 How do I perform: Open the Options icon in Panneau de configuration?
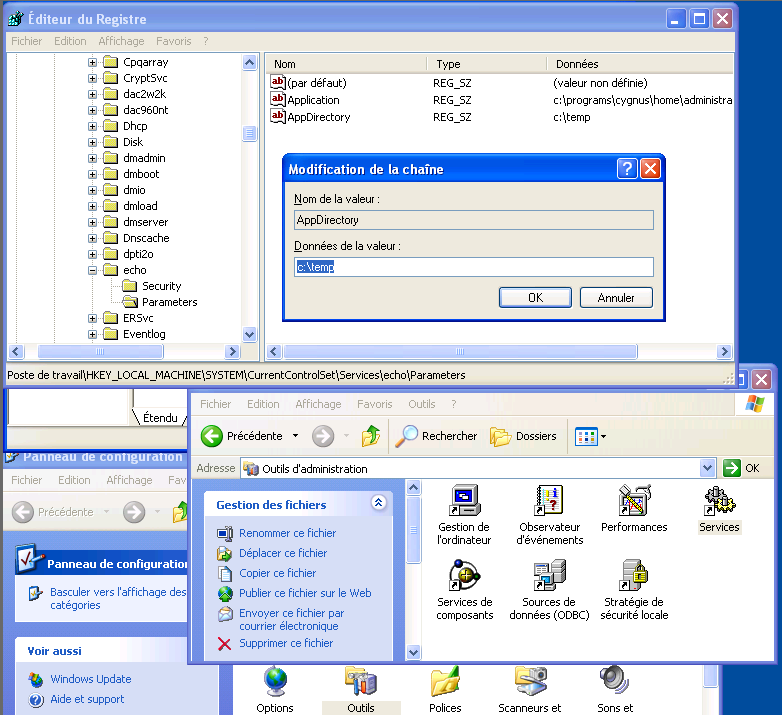point(276,682)
